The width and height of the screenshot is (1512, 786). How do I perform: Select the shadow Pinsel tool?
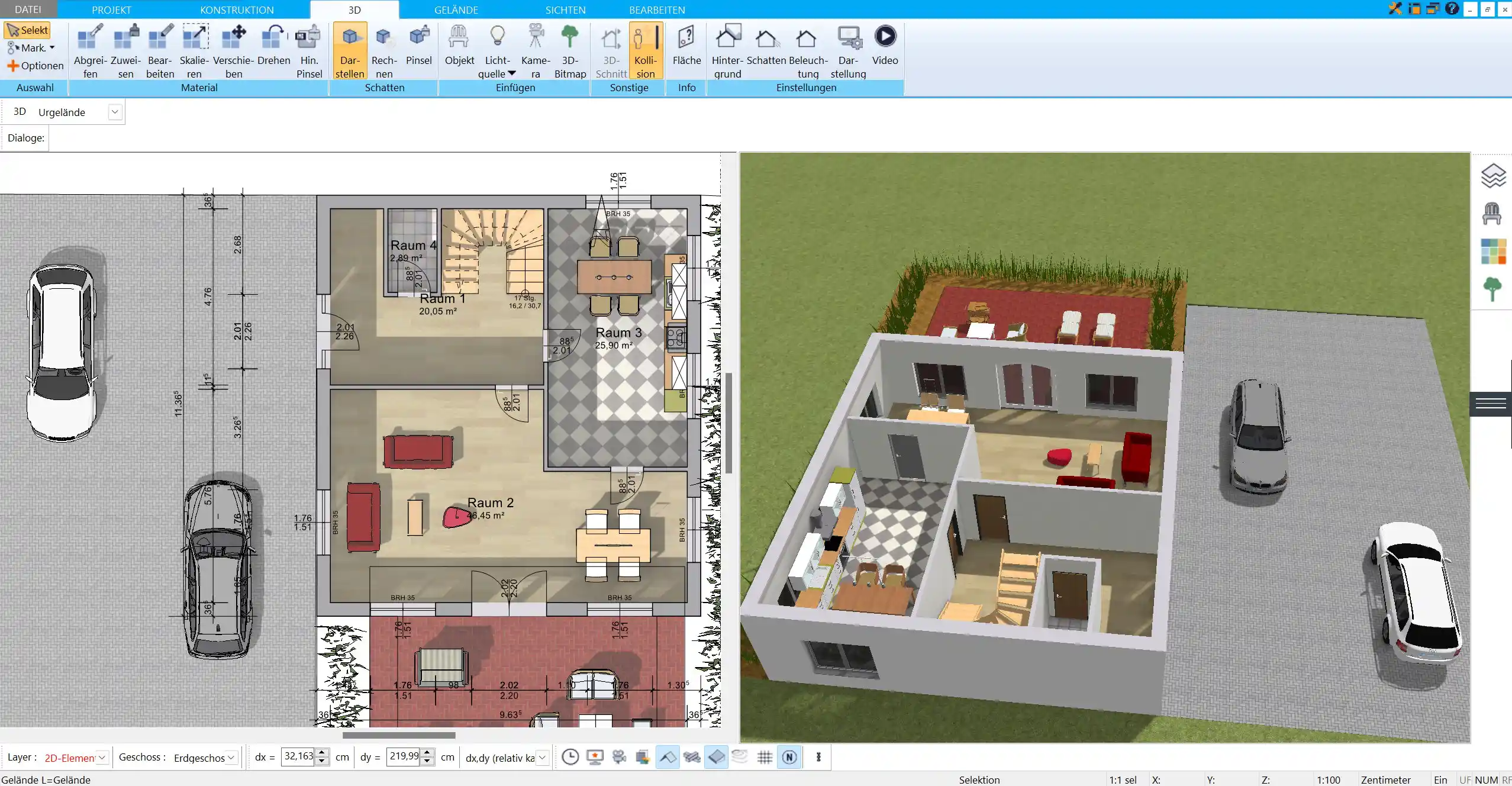pos(418,45)
